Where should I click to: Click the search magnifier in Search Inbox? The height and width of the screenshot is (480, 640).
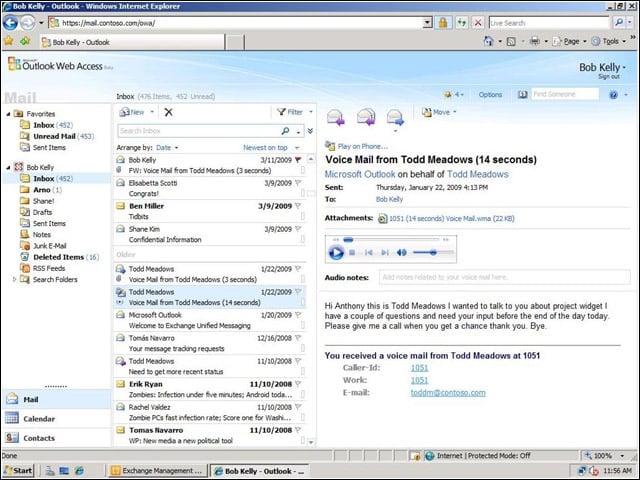coord(285,131)
